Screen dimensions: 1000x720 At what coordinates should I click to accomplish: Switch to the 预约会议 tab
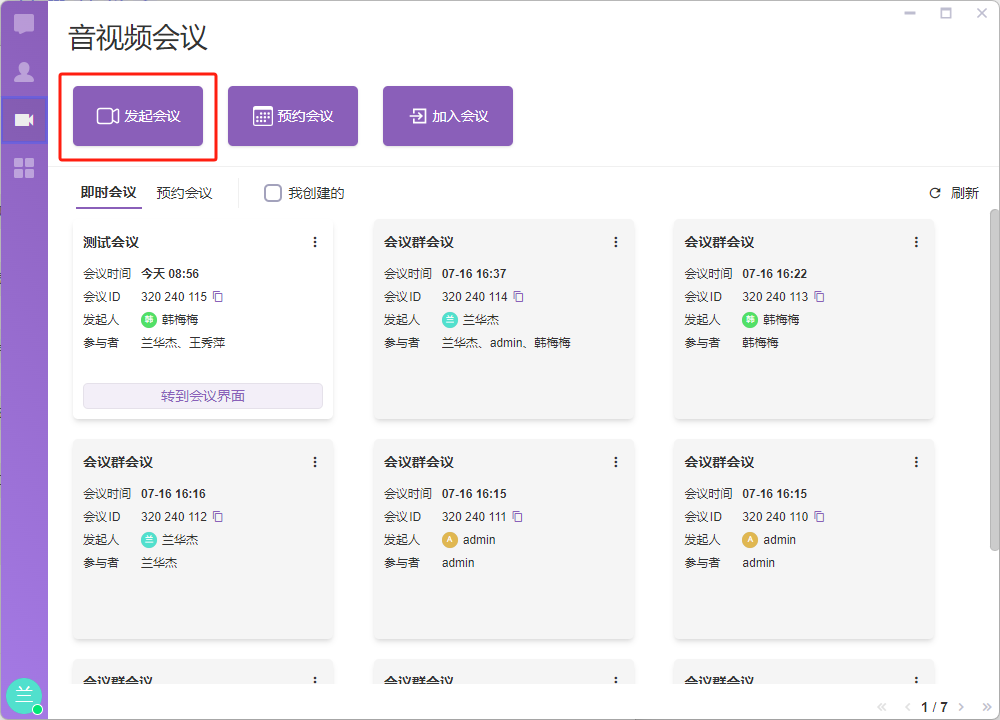184,193
